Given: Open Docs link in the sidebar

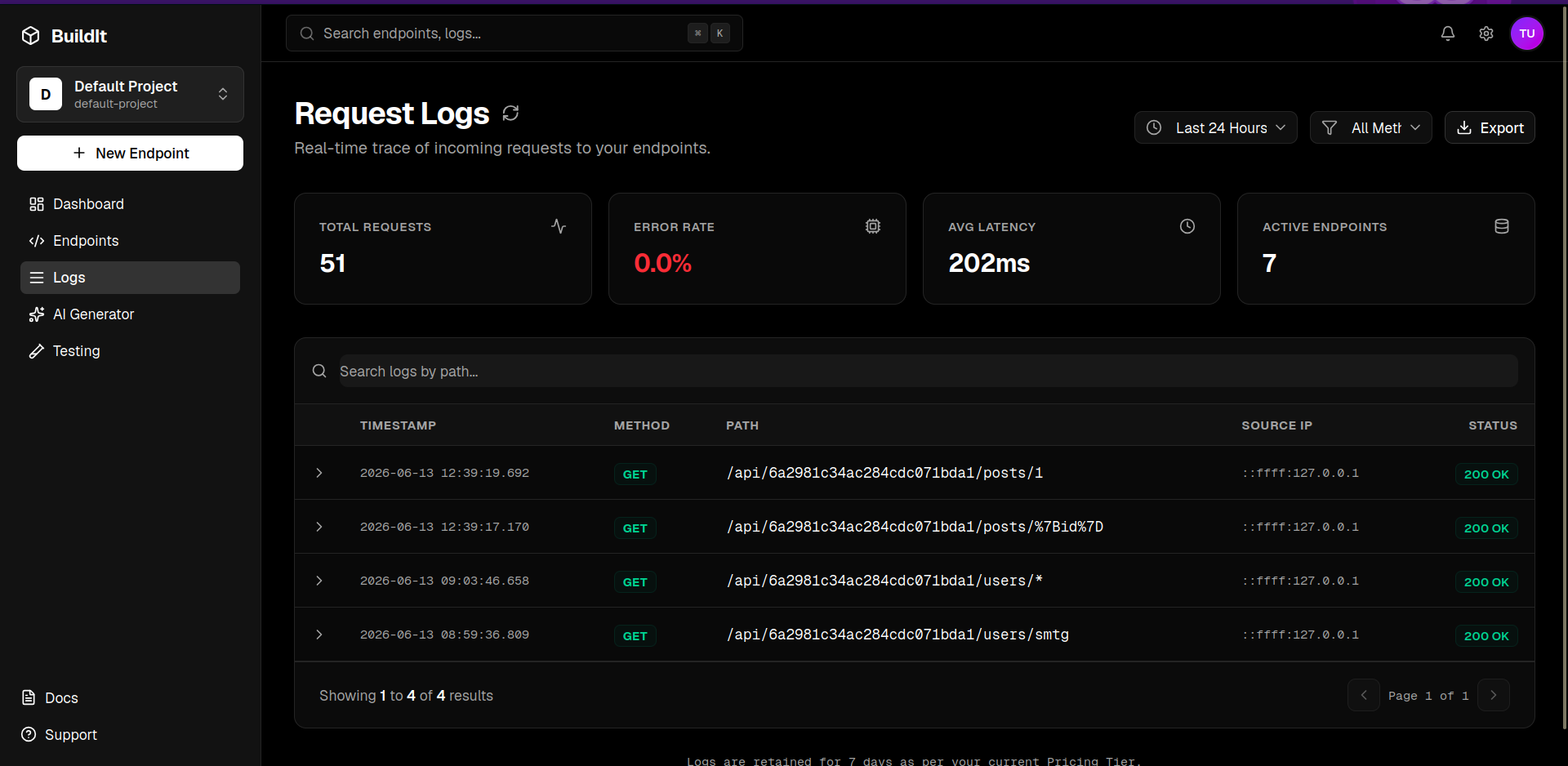Looking at the screenshot, I should click(50, 697).
